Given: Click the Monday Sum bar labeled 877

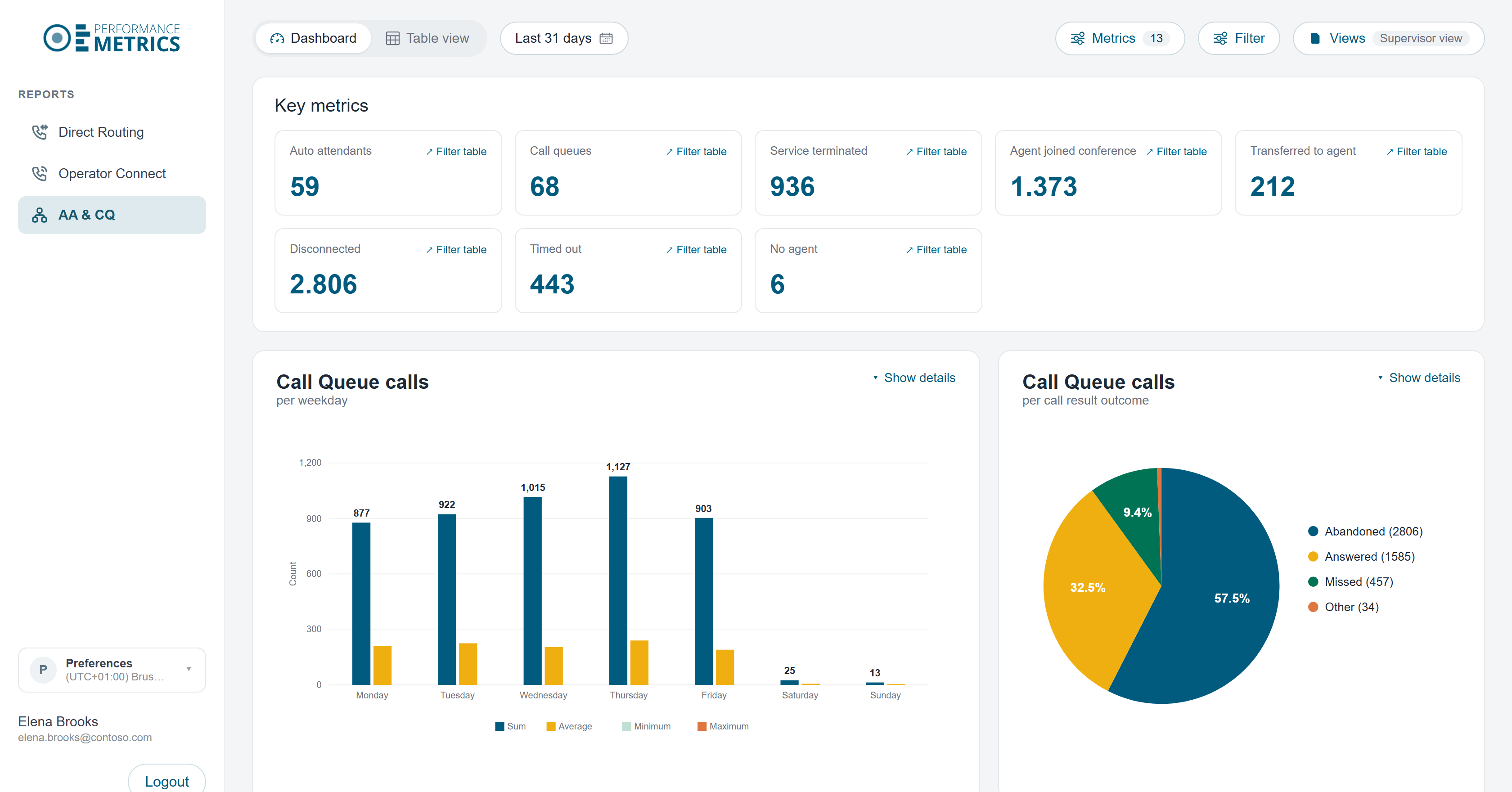Looking at the screenshot, I should click(x=361, y=603).
